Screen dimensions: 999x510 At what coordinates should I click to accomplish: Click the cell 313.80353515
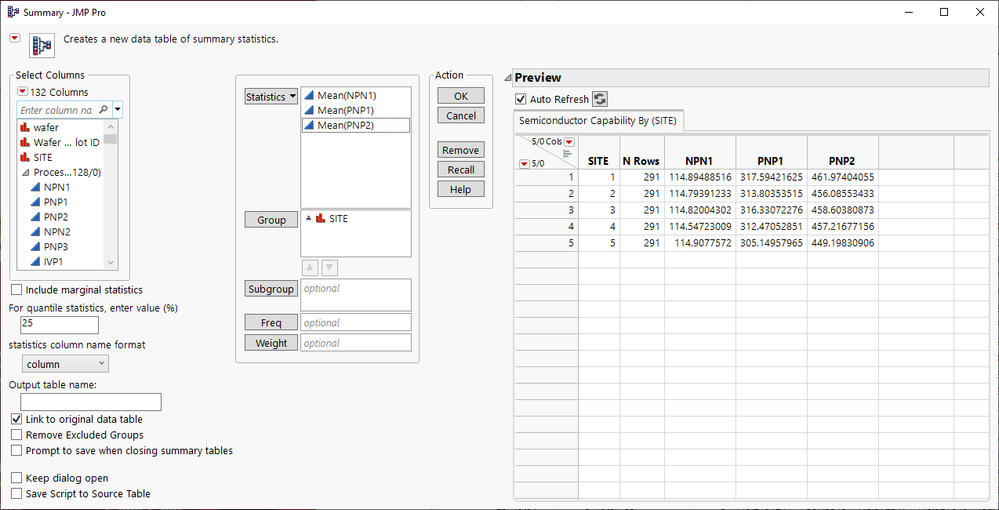tap(771, 194)
